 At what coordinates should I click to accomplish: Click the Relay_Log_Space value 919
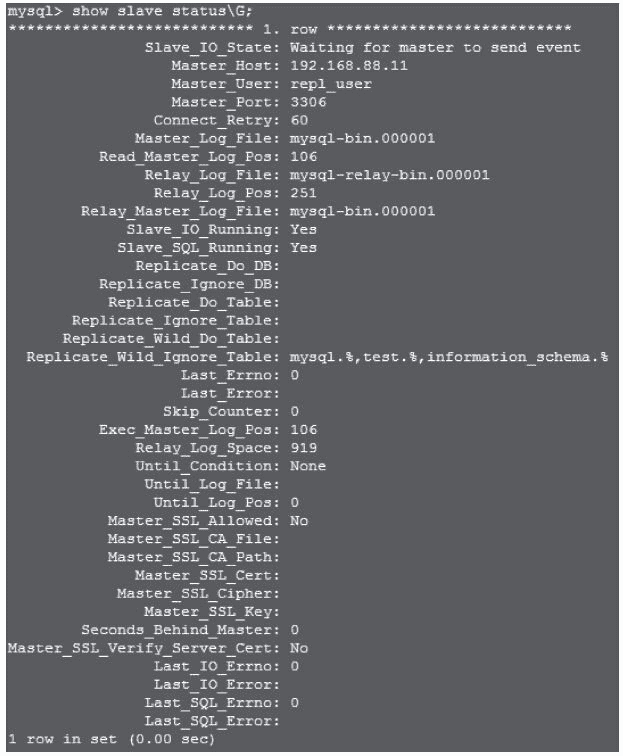303,447
